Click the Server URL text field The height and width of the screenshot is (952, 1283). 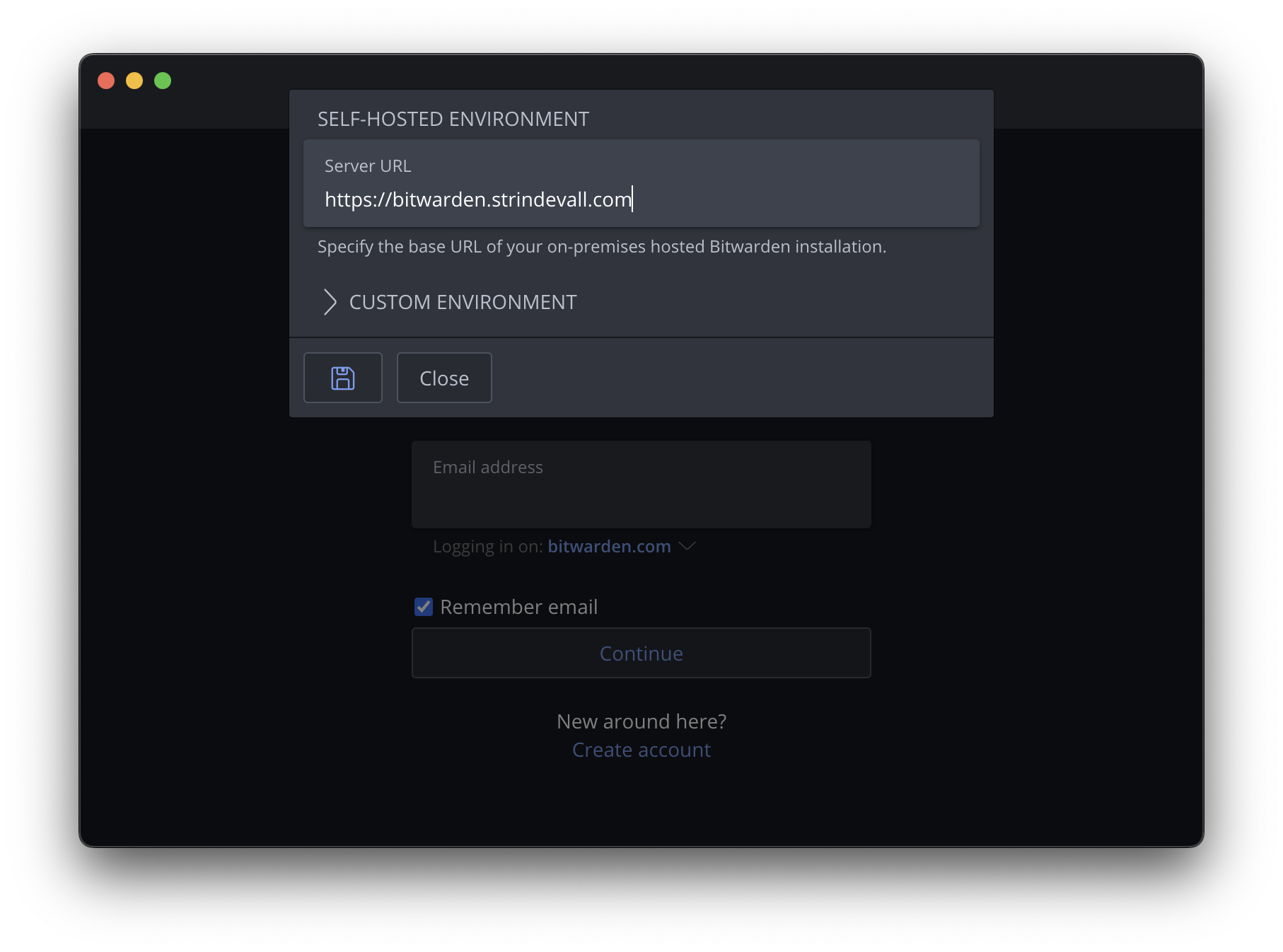point(640,199)
